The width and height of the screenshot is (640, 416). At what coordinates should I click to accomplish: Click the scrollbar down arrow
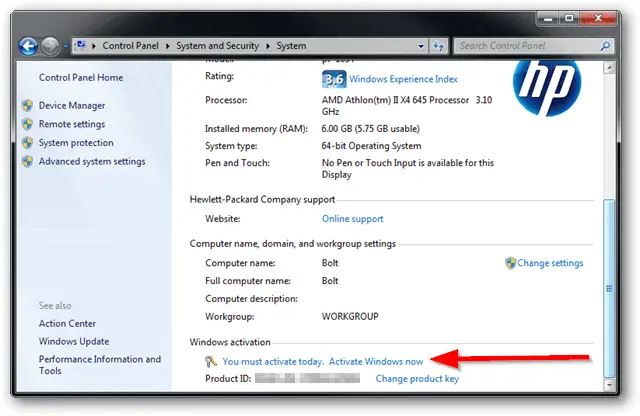coord(609,385)
